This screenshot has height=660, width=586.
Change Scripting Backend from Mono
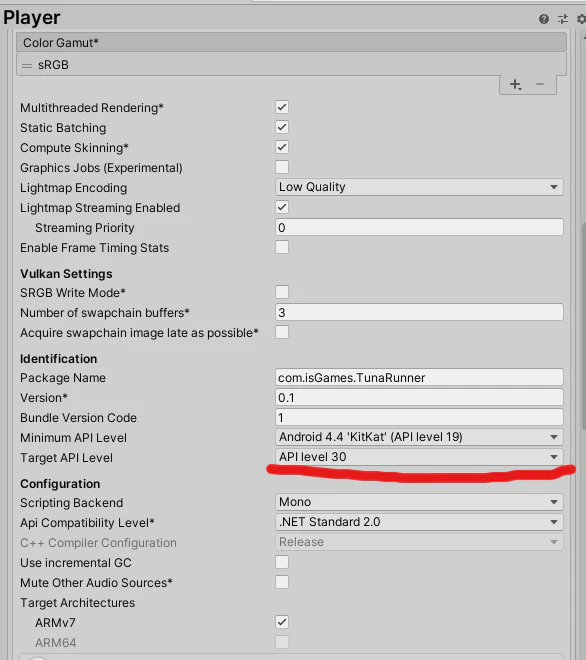419,502
